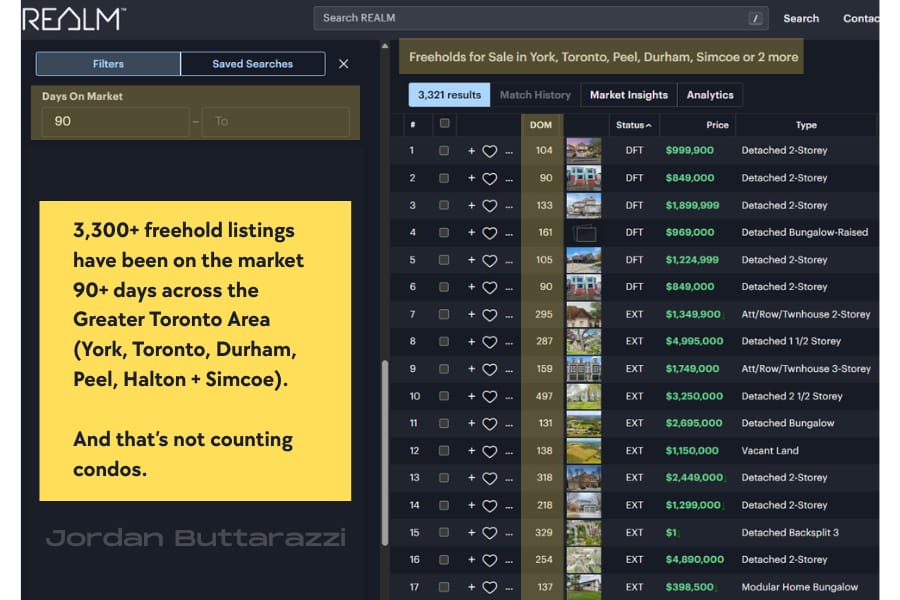Screen dimensions: 900x600
Task: Favorite the Vacant Land listing
Action: 490,451
